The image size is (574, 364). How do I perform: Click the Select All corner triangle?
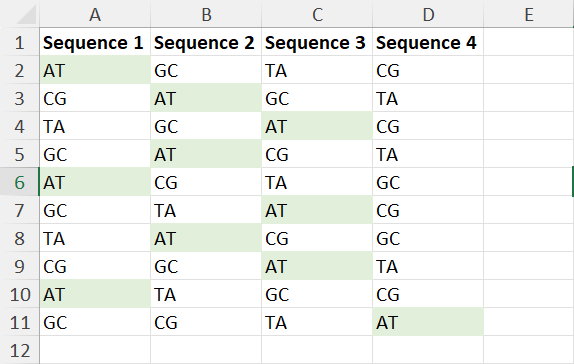pos(26,15)
